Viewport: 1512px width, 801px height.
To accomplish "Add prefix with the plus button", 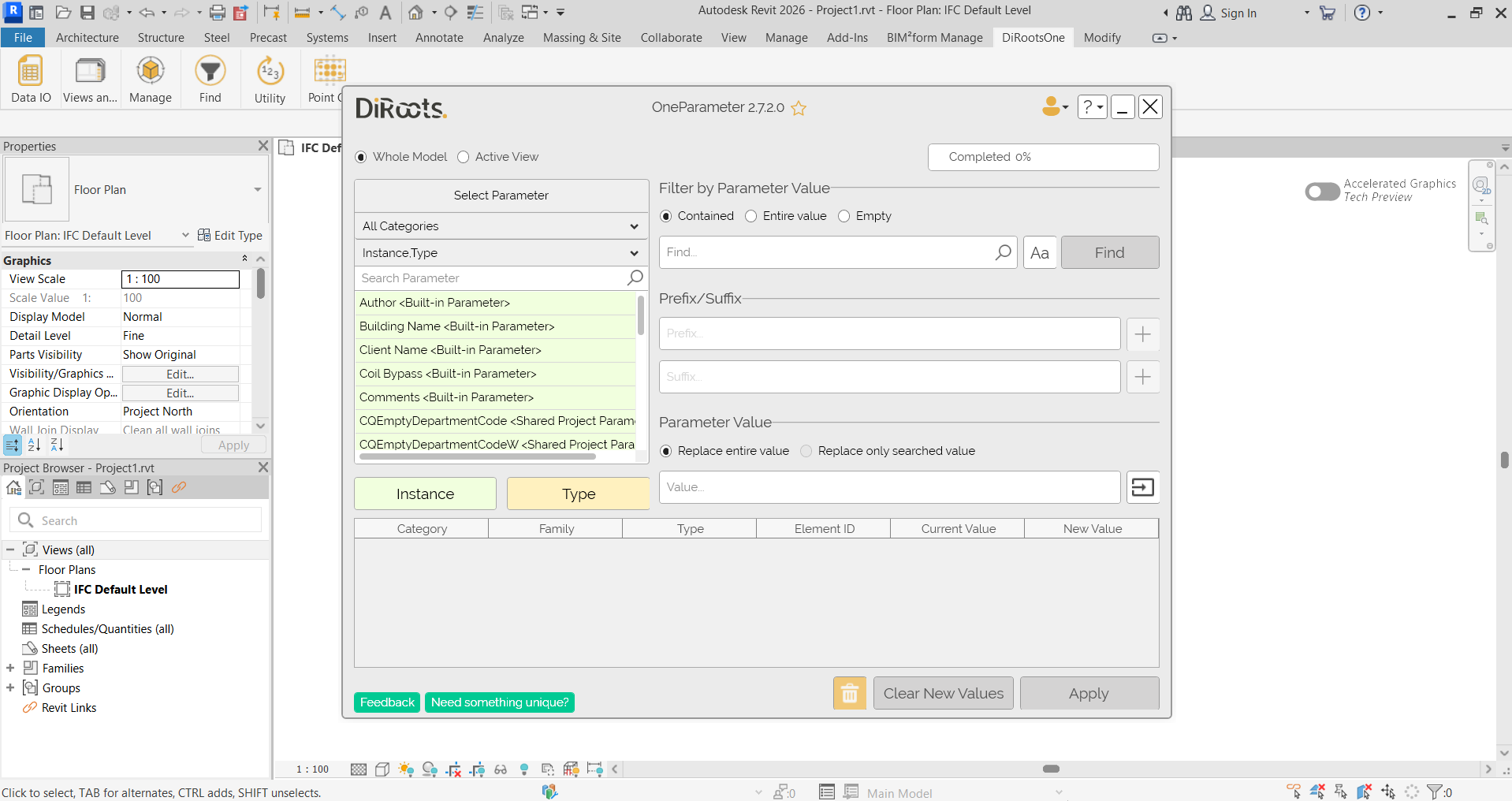I will tap(1143, 334).
